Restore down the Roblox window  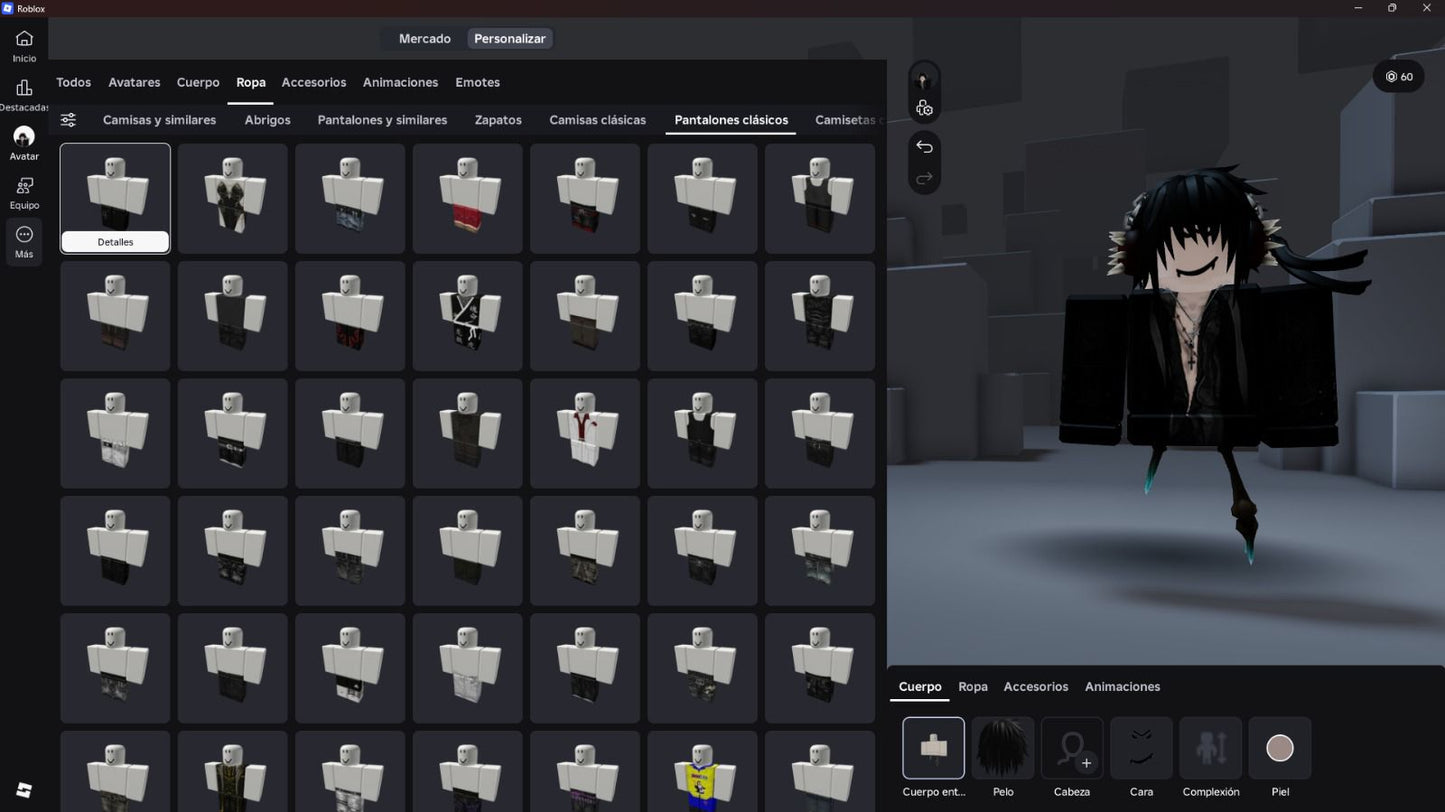click(1392, 8)
